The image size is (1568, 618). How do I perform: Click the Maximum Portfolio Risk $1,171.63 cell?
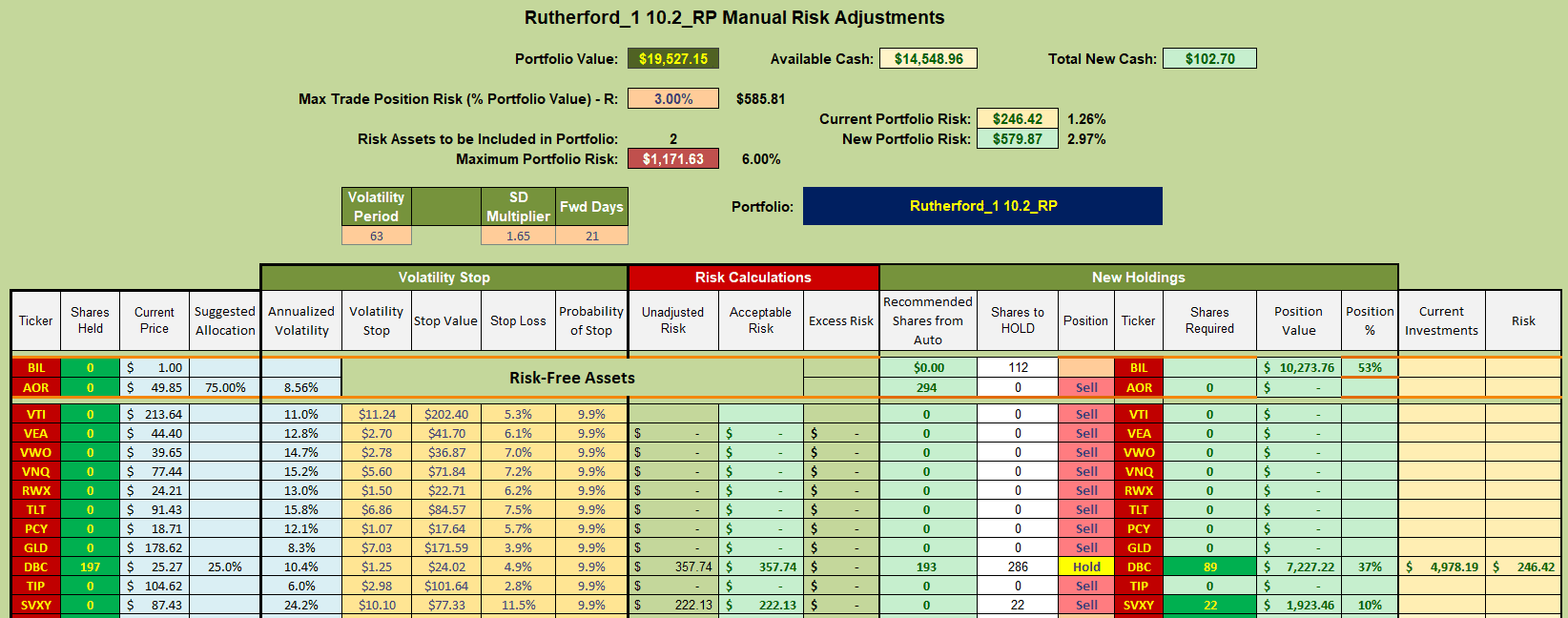pyautogui.click(x=672, y=159)
